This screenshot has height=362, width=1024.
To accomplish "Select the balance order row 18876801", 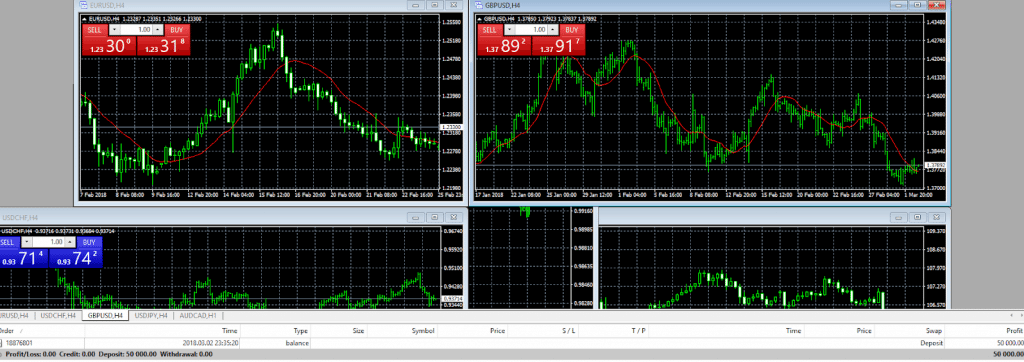I will click(512, 342).
